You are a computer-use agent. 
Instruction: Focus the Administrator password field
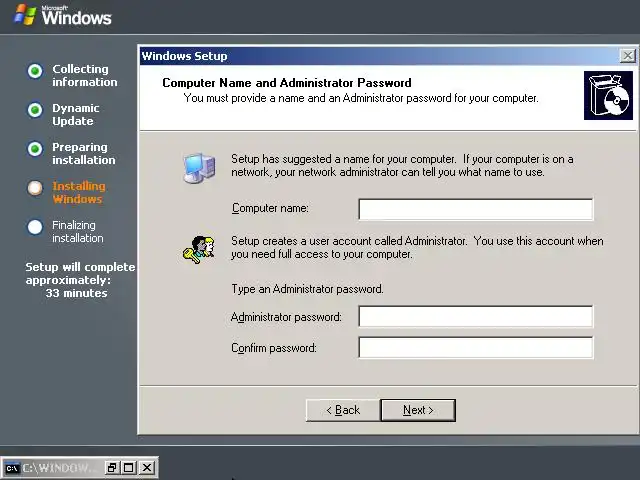click(x=476, y=316)
